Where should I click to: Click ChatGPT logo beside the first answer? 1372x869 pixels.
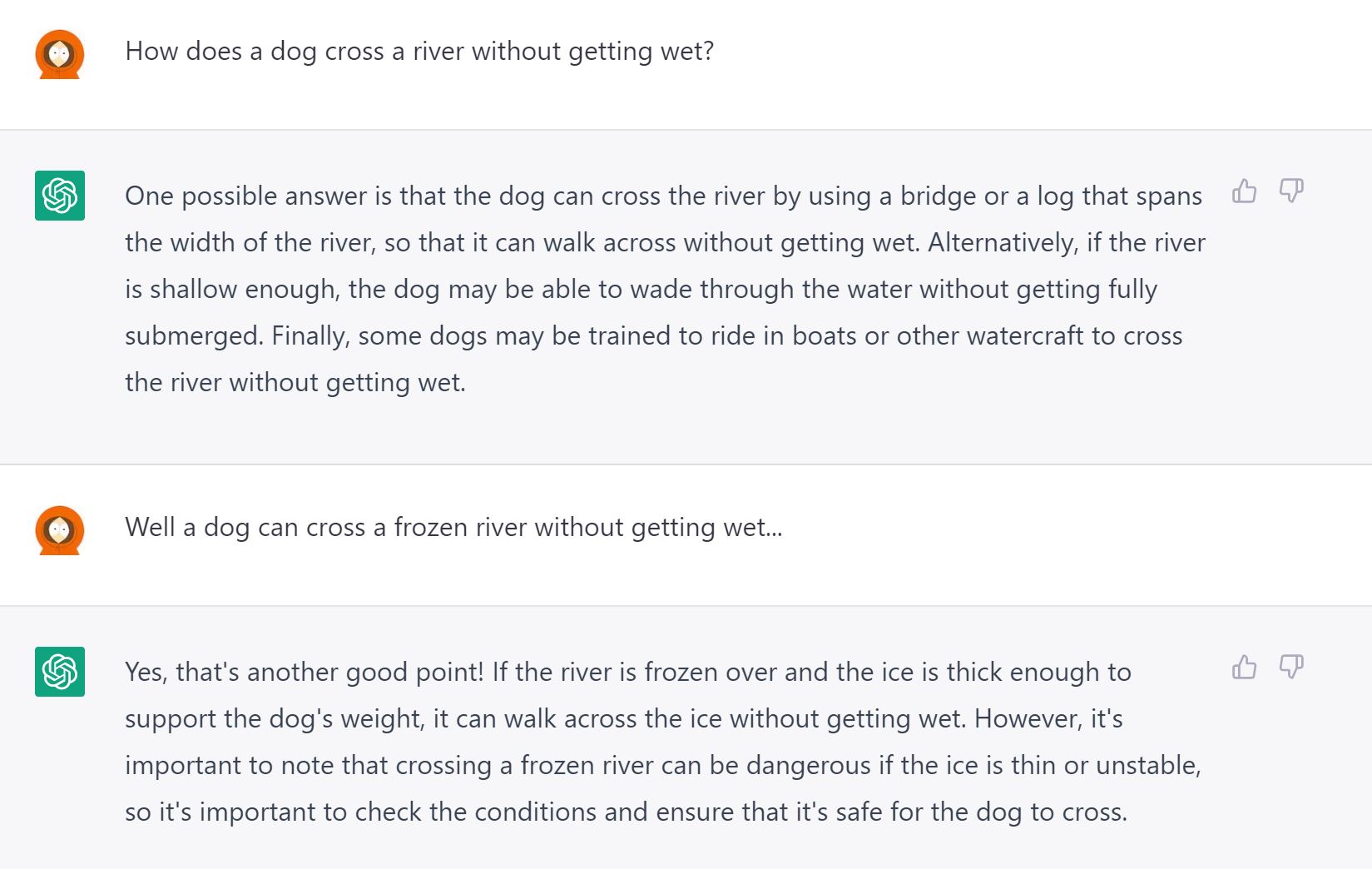(x=59, y=196)
